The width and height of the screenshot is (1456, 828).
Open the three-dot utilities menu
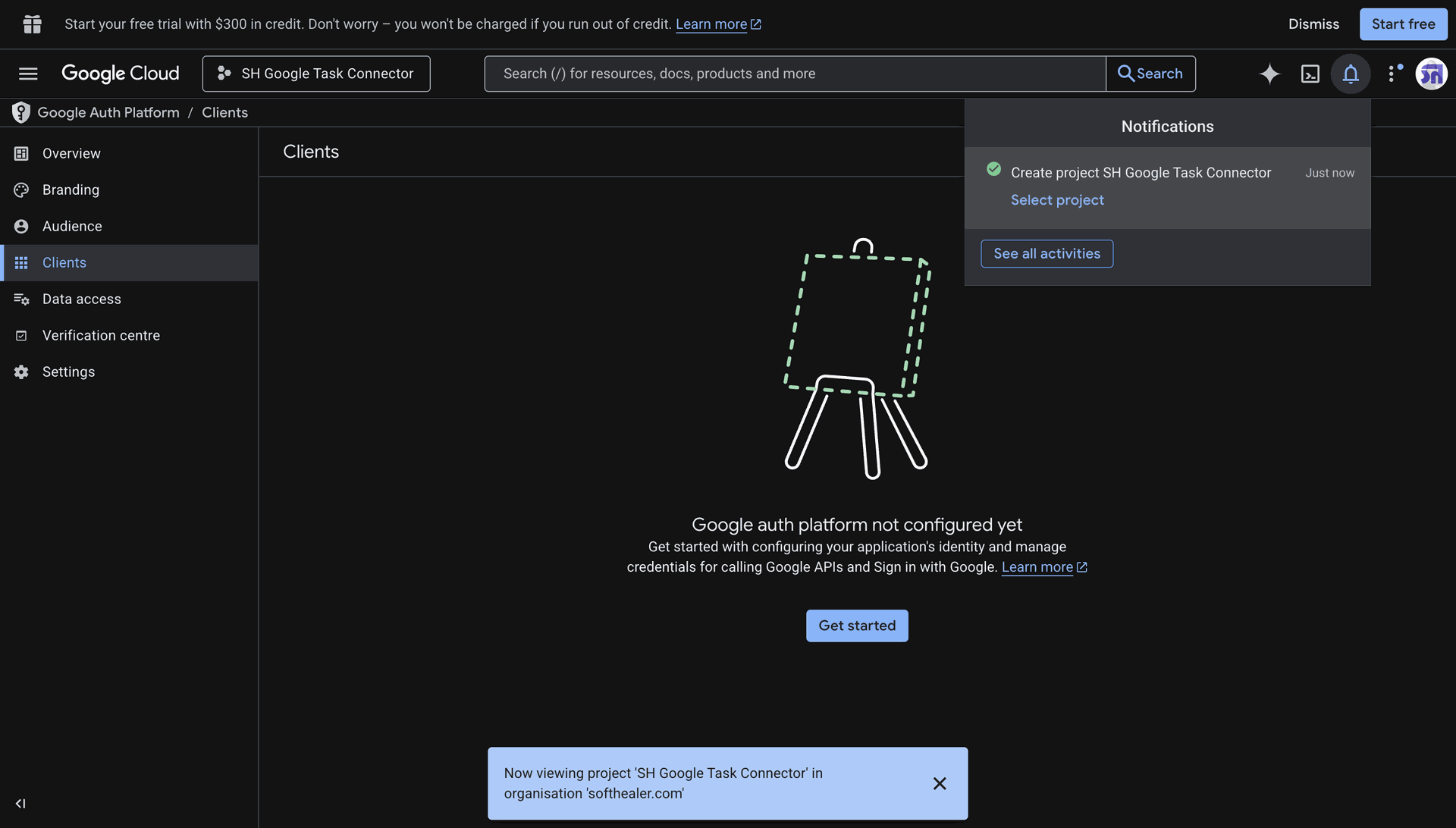tap(1392, 74)
